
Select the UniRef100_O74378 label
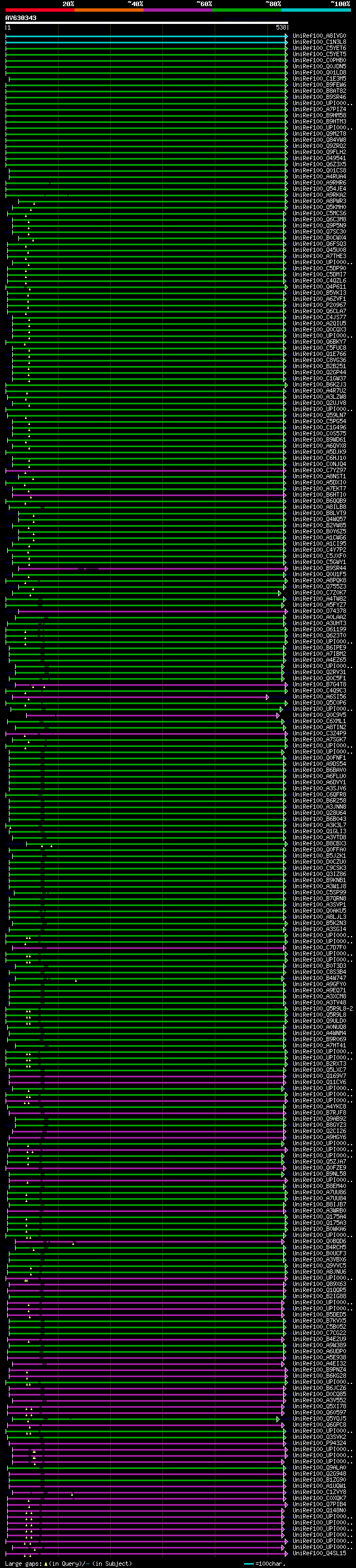point(319,611)
